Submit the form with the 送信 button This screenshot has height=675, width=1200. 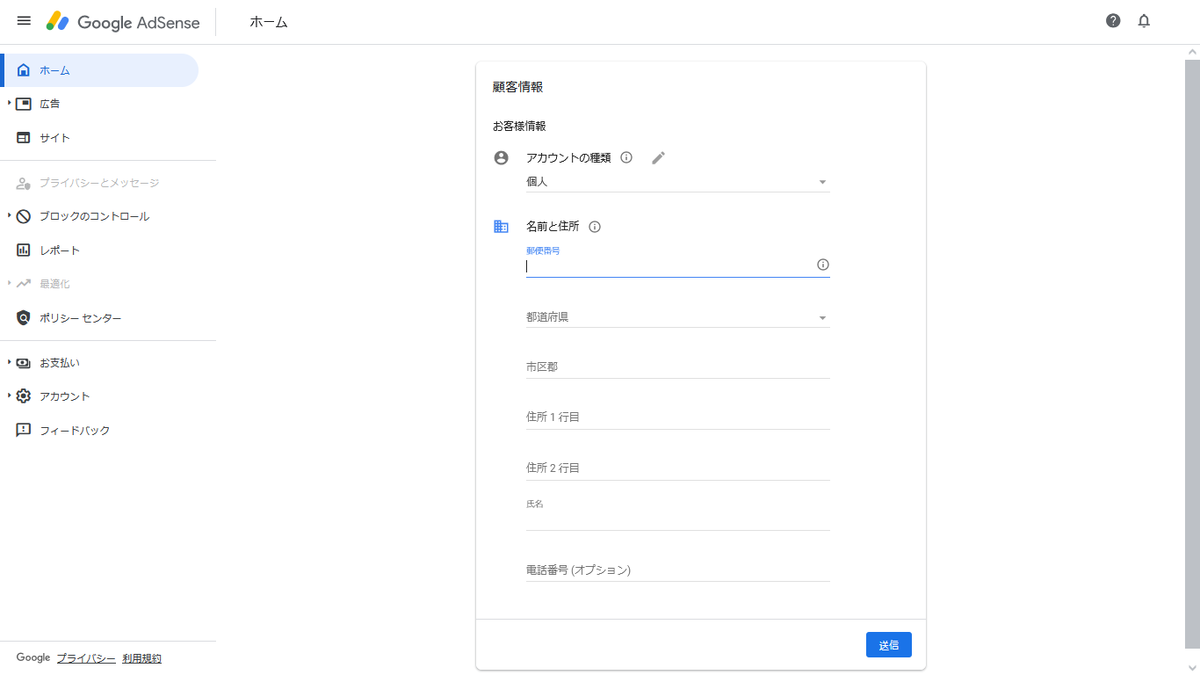pos(888,644)
